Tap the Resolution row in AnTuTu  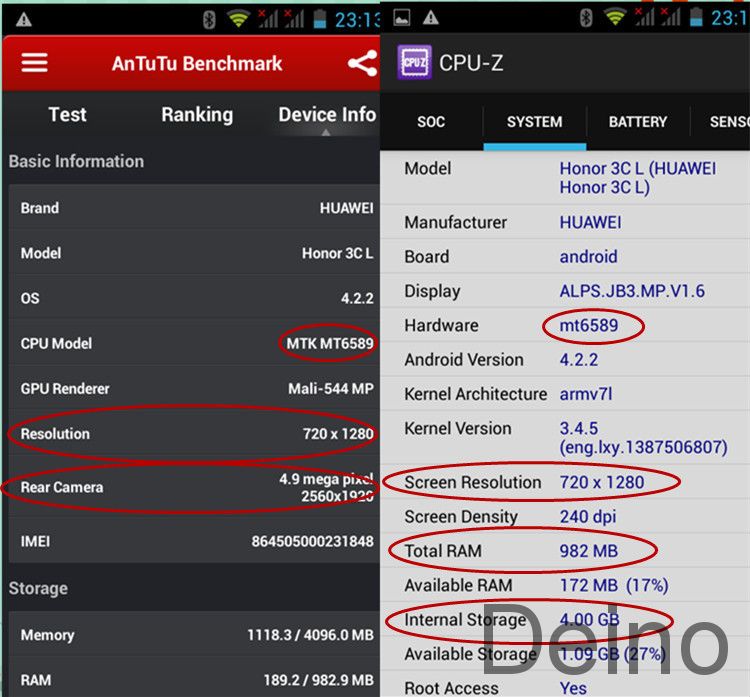click(194, 434)
